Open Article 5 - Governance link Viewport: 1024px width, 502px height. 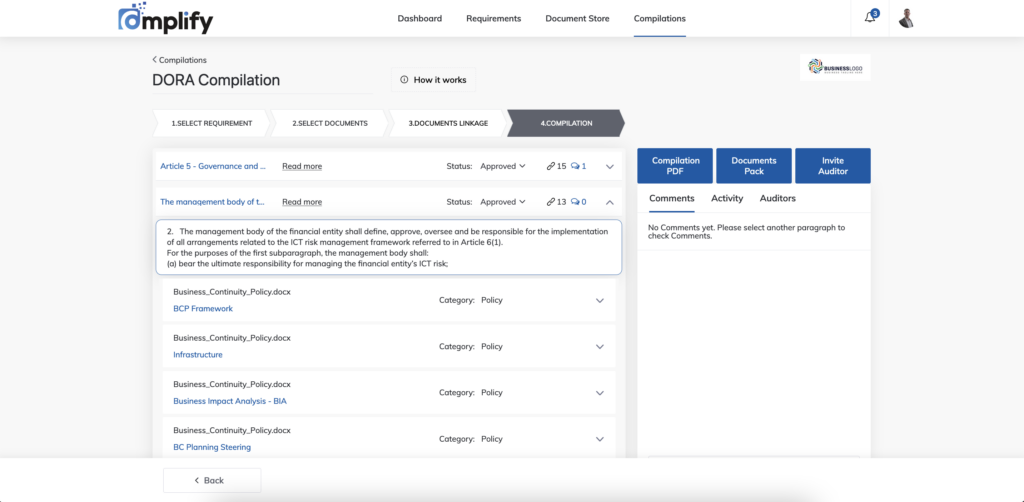(213, 166)
